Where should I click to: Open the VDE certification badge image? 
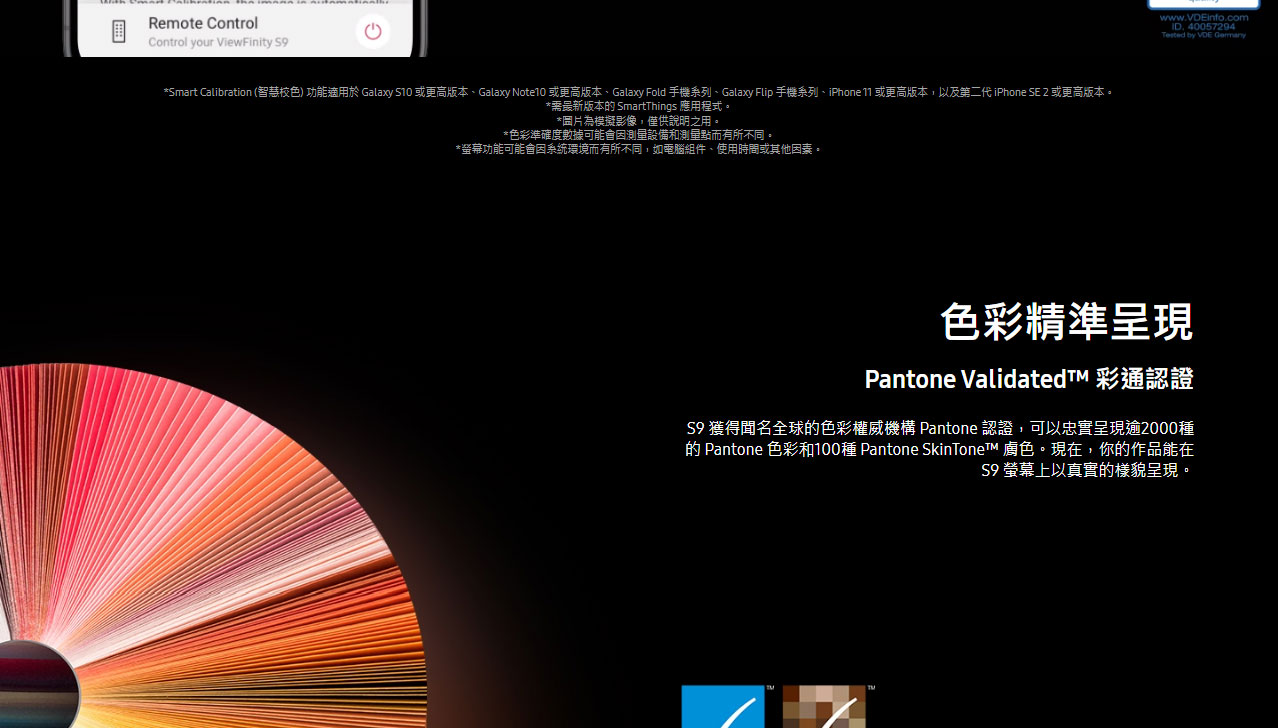pos(1204,19)
